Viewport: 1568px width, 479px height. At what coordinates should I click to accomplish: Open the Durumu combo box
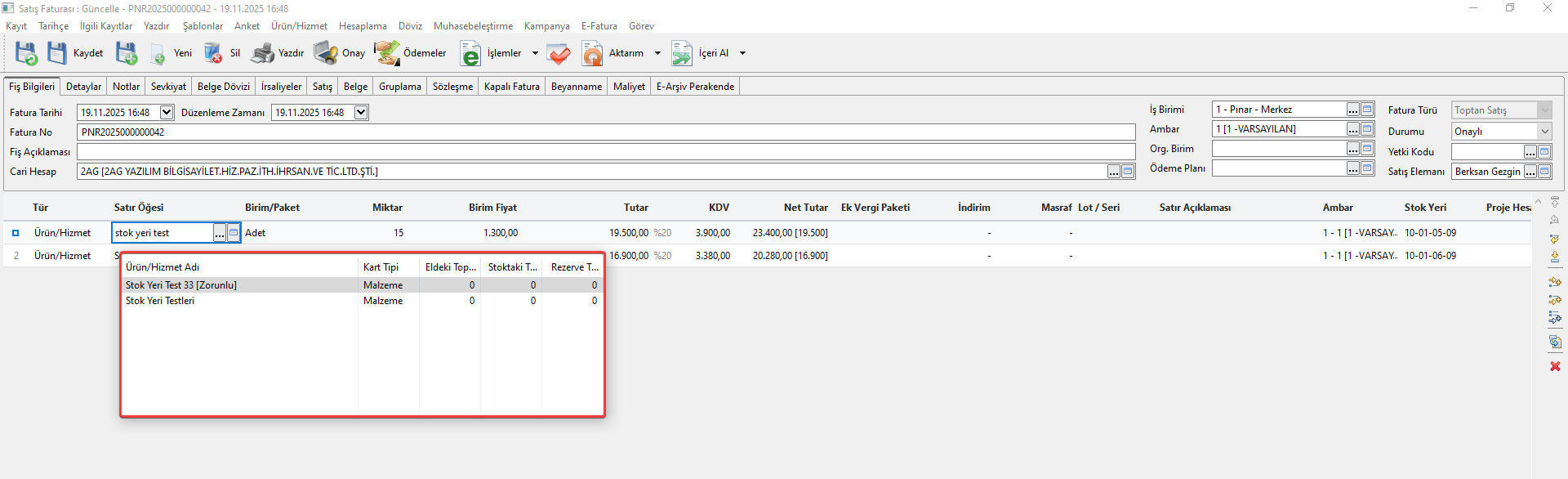click(1544, 132)
